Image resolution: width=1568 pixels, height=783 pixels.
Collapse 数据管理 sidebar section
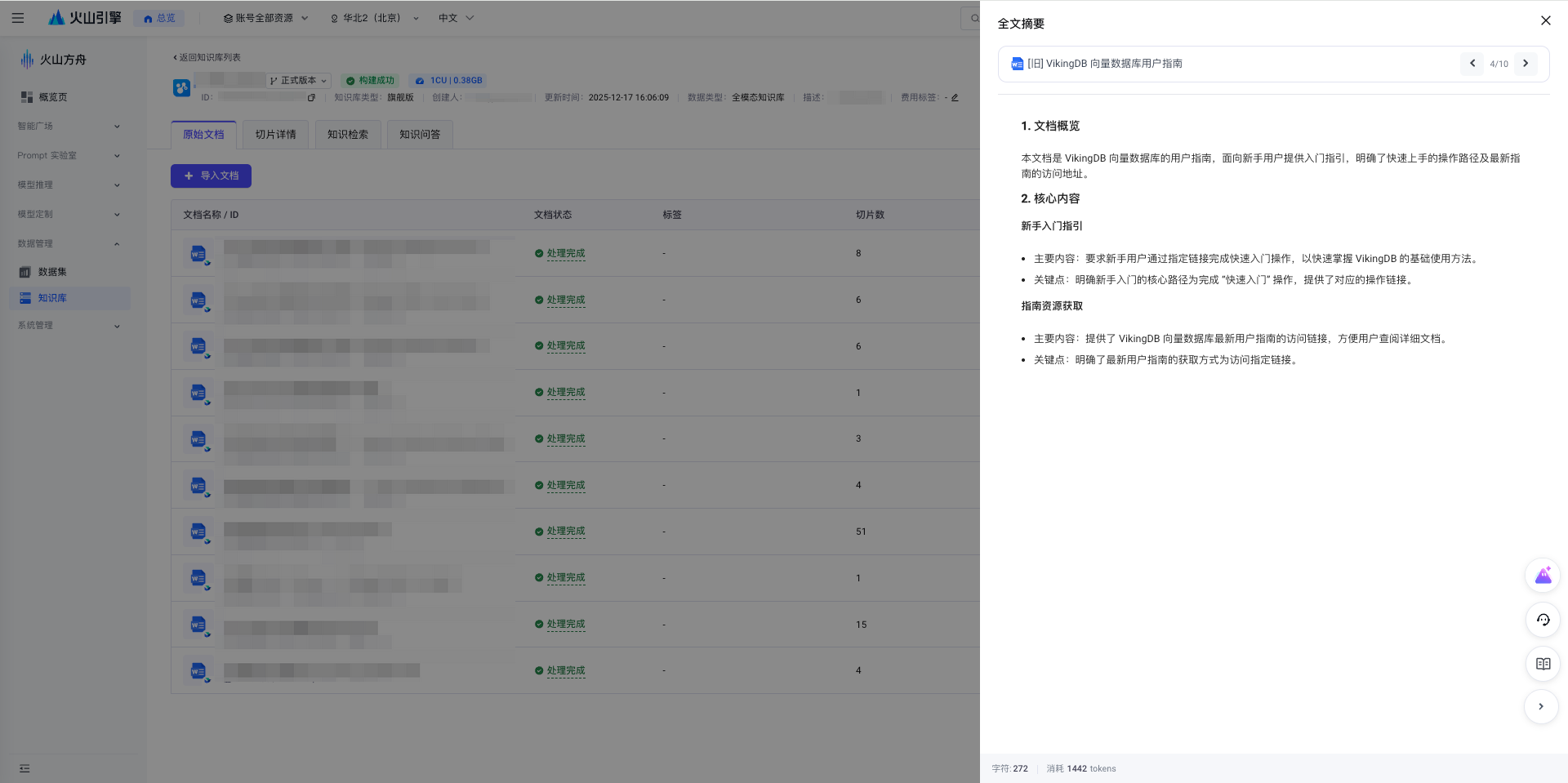point(69,244)
